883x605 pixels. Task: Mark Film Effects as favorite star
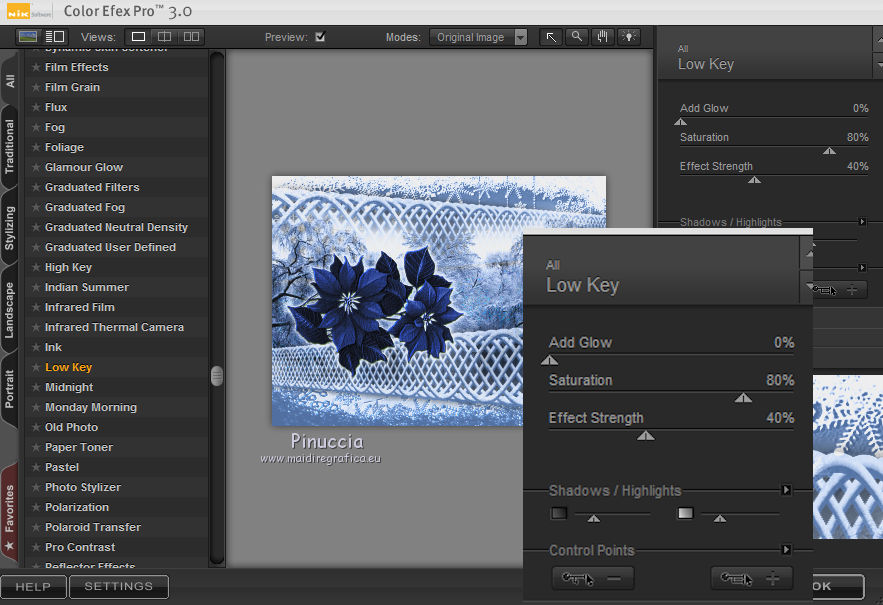tap(36, 67)
